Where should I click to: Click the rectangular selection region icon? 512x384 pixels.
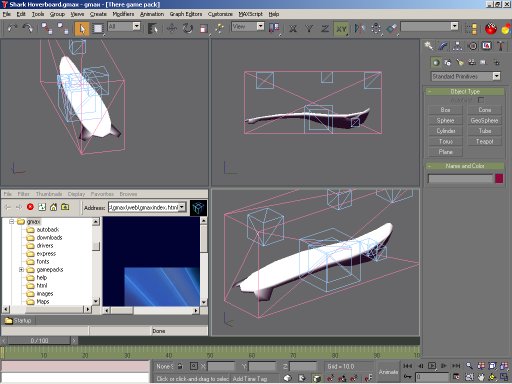tap(98, 29)
